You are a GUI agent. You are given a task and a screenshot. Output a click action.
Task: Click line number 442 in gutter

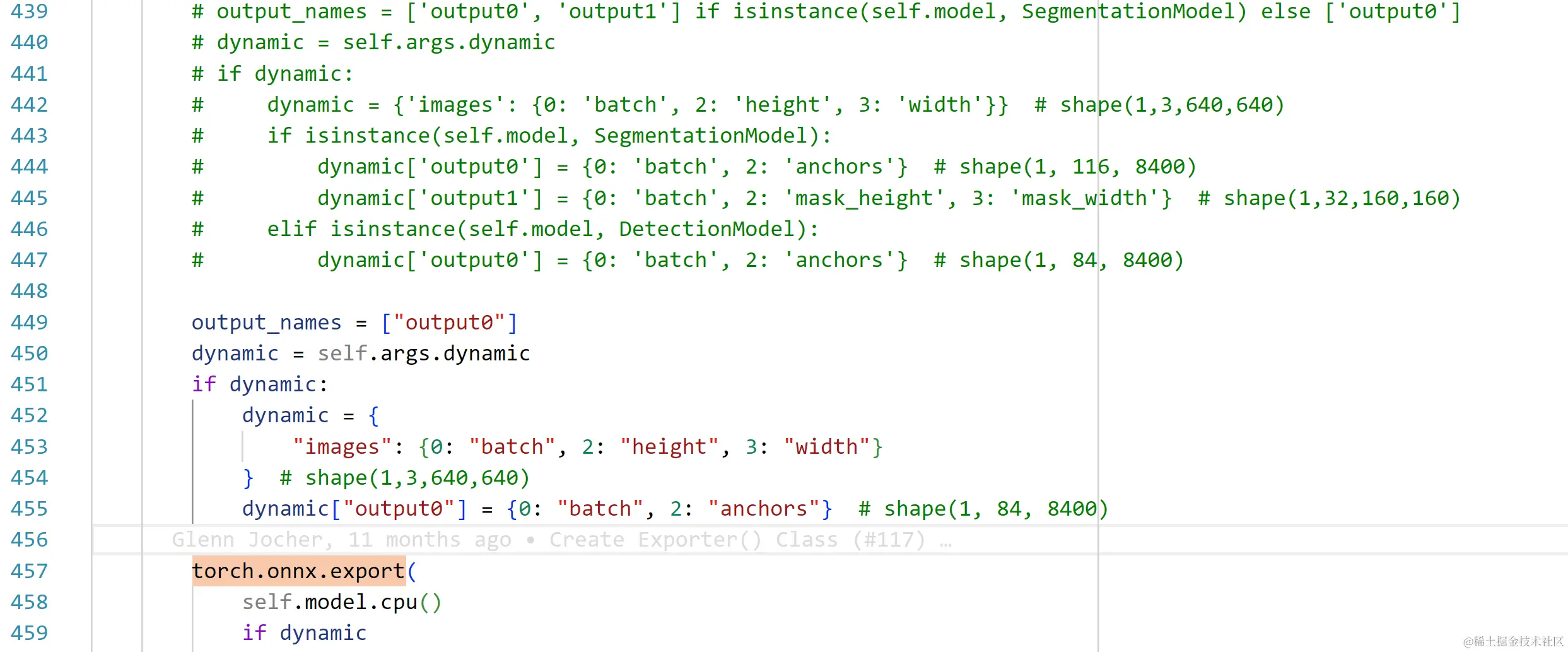pyautogui.click(x=29, y=105)
